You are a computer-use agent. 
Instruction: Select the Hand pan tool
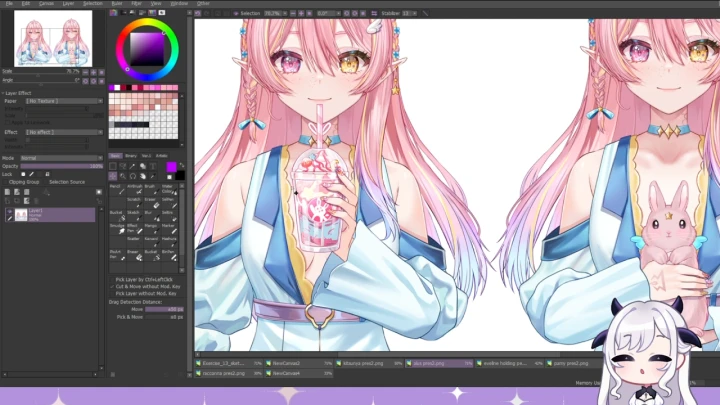click(x=143, y=176)
